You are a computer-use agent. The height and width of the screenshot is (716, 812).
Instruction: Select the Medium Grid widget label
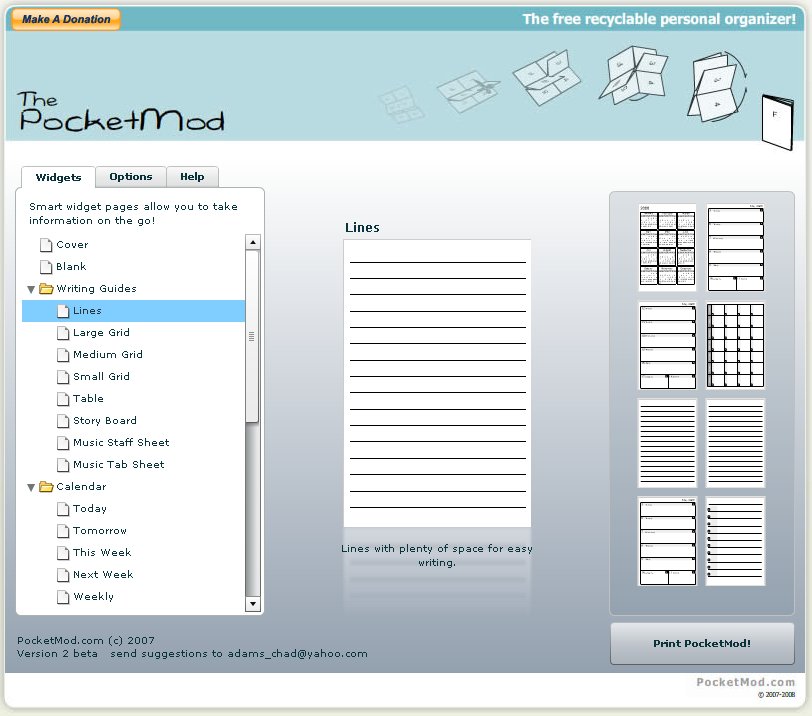(x=108, y=355)
